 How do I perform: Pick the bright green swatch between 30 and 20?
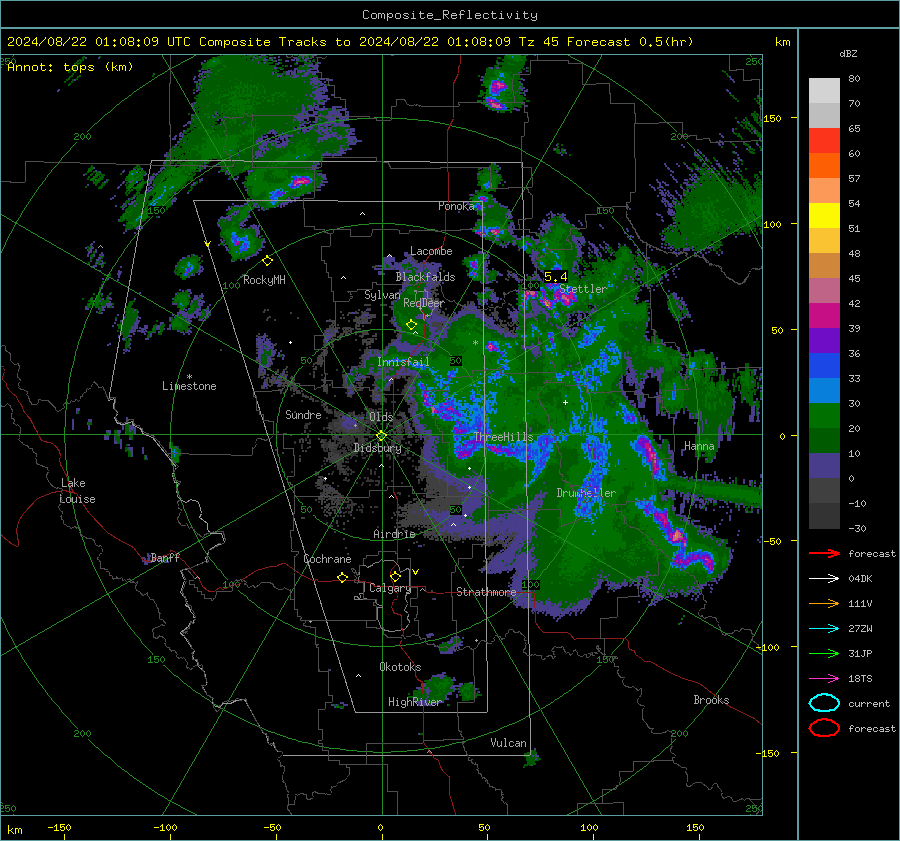pos(824,416)
